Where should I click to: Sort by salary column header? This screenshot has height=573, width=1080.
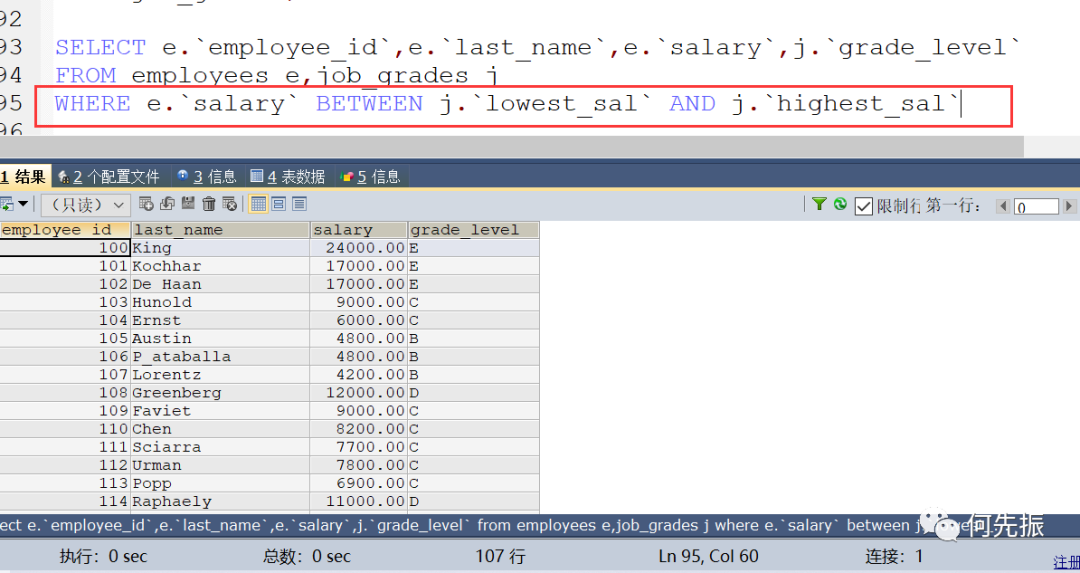pos(359,230)
